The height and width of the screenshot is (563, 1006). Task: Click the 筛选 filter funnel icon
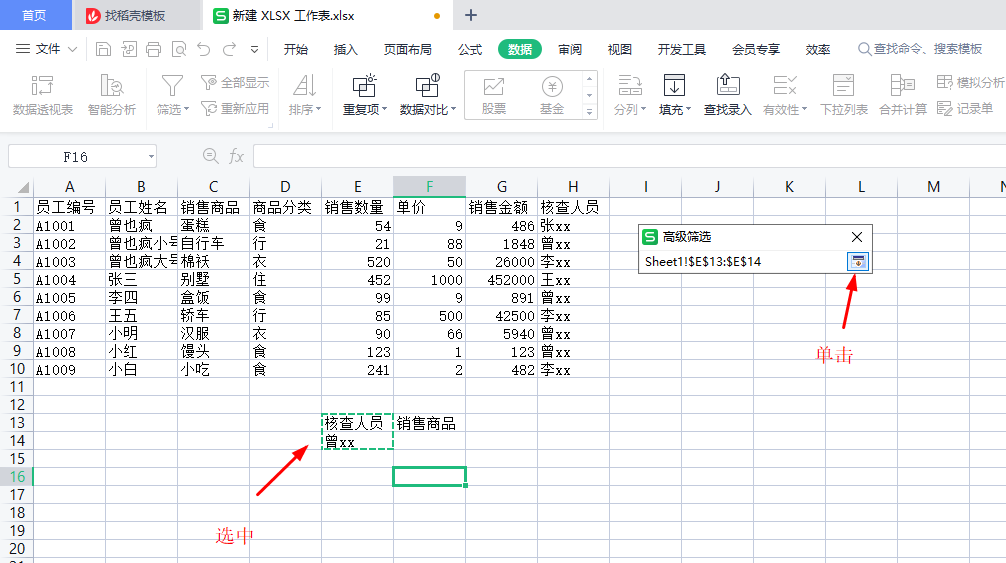(x=172, y=87)
